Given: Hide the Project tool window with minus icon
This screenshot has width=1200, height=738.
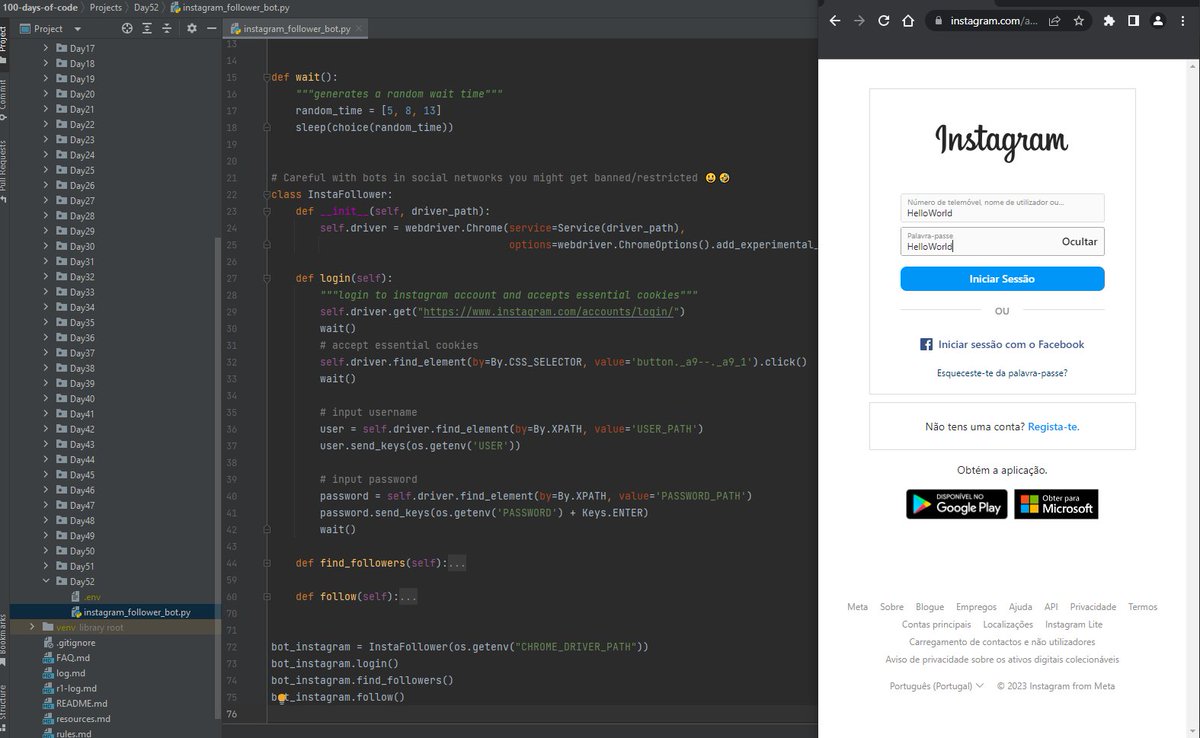Looking at the screenshot, I should click(x=210, y=29).
